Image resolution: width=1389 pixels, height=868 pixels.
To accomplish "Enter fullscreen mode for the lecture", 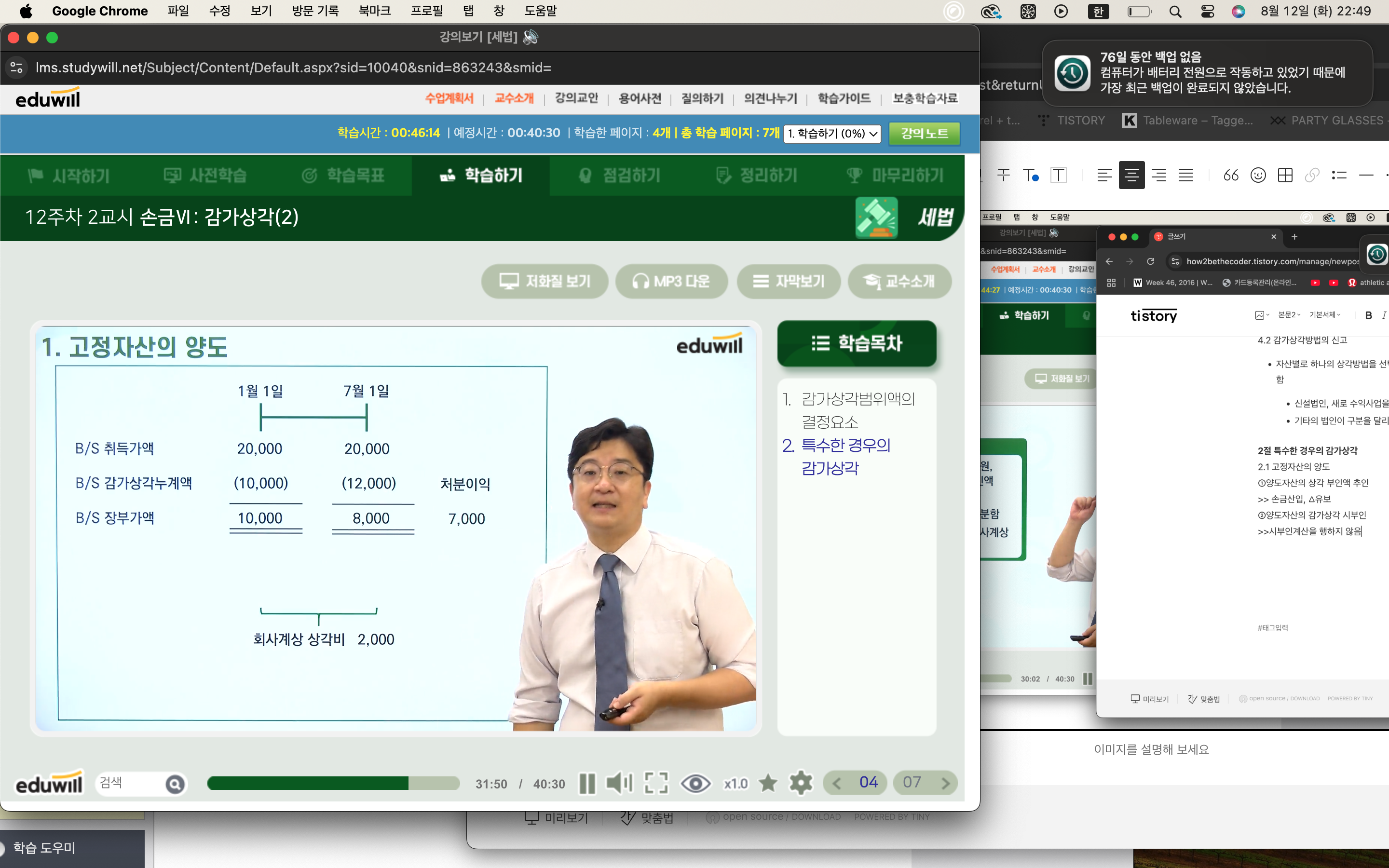I will (x=656, y=783).
